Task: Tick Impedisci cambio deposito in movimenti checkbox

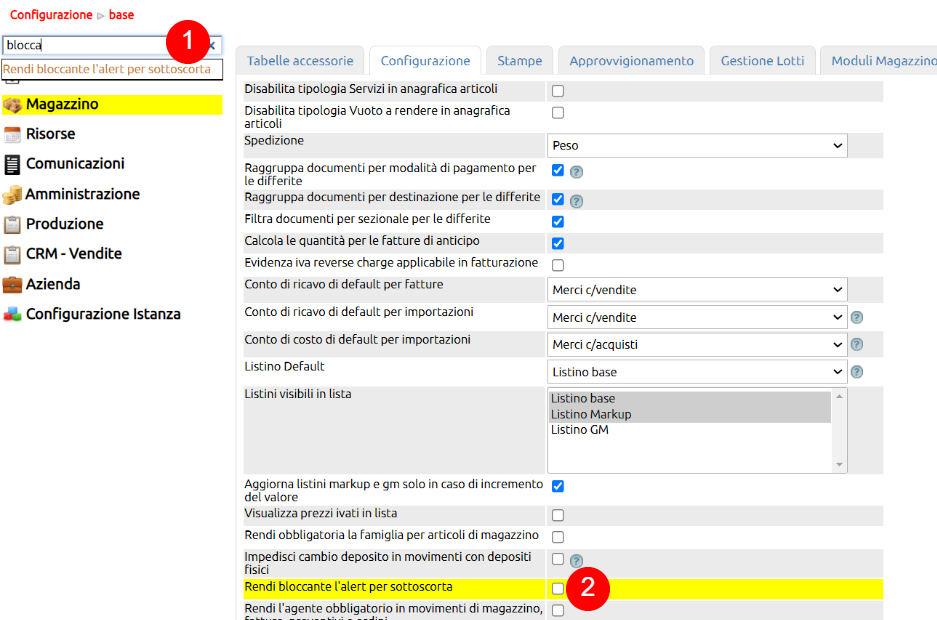Action: 558,559
